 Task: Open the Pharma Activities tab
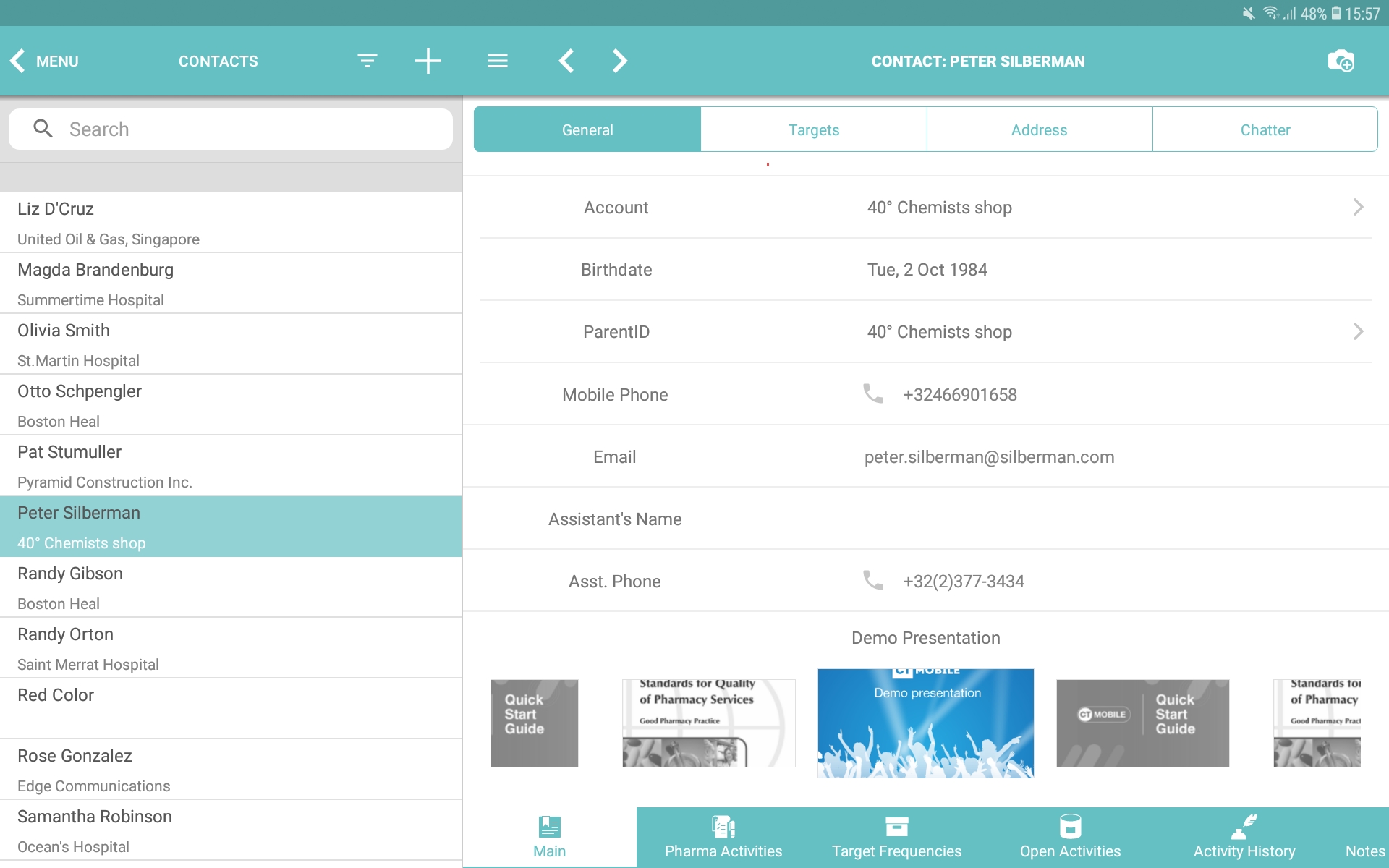[723, 837]
